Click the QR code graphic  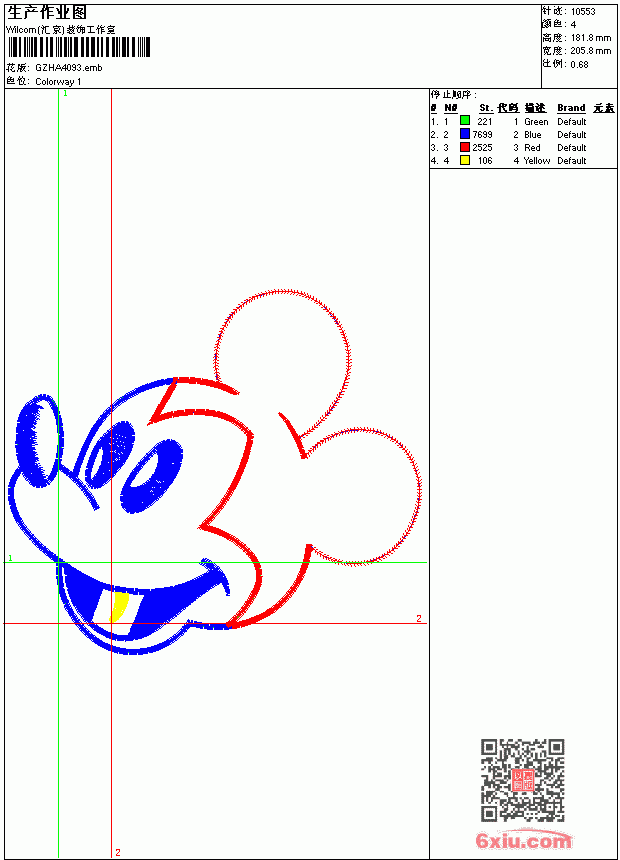pos(522,780)
